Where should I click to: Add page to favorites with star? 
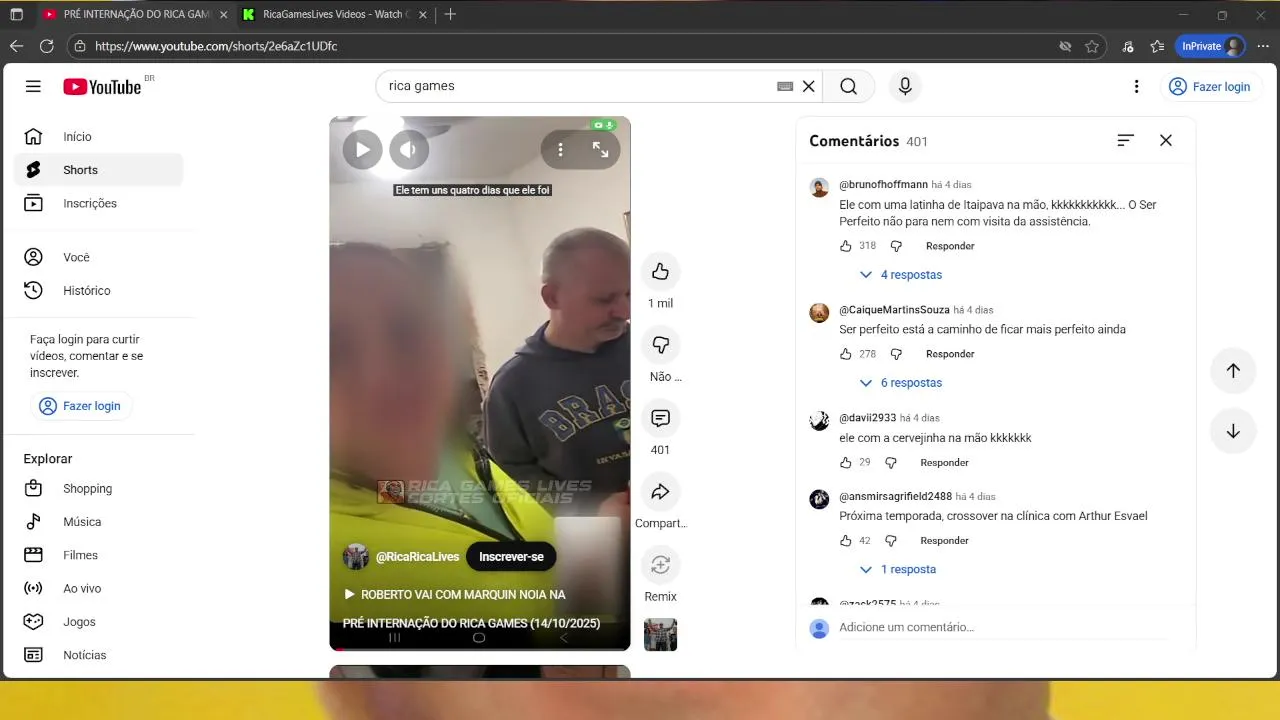click(1092, 46)
